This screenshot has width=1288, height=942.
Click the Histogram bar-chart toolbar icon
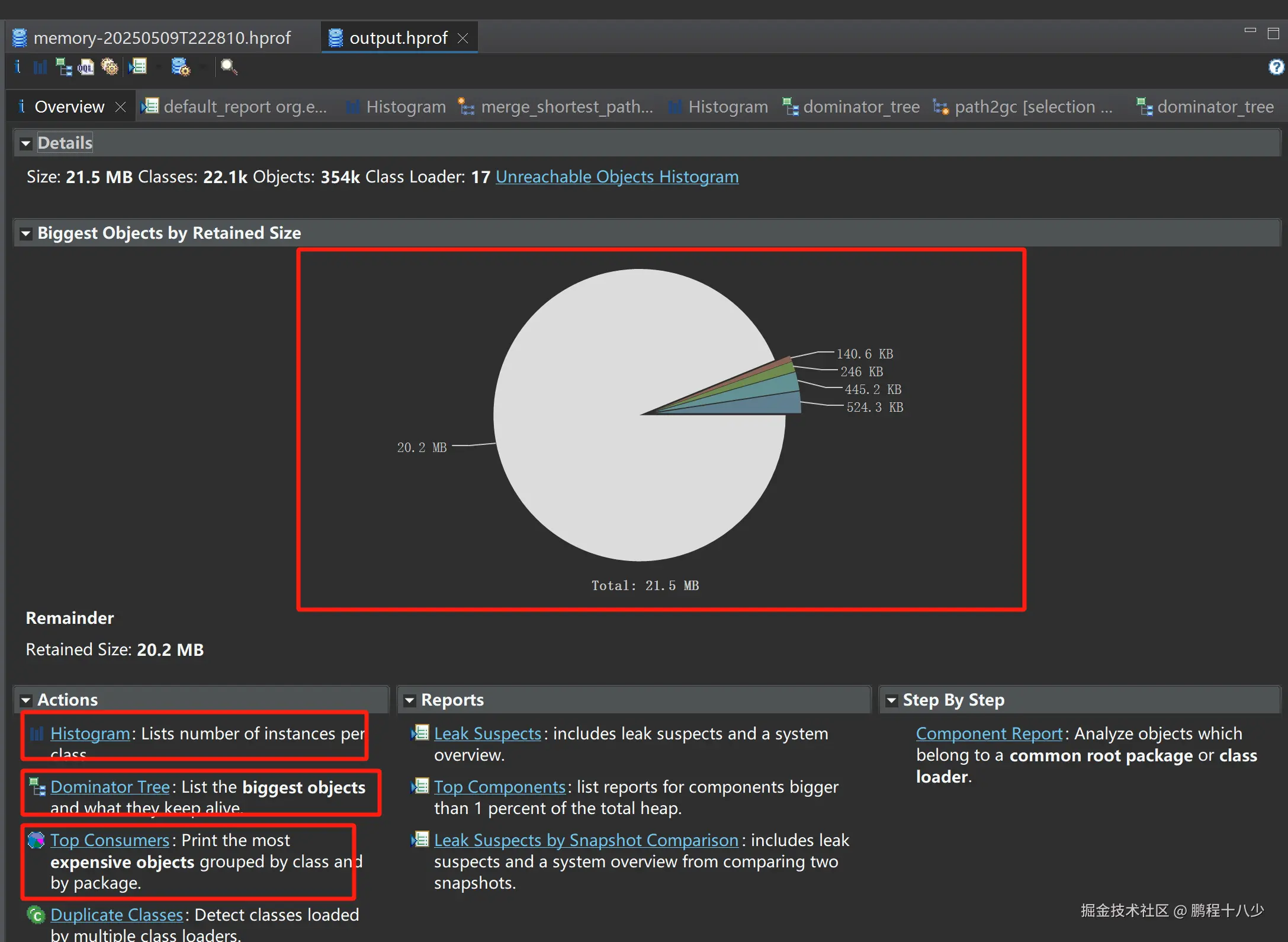pyautogui.click(x=40, y=67)
